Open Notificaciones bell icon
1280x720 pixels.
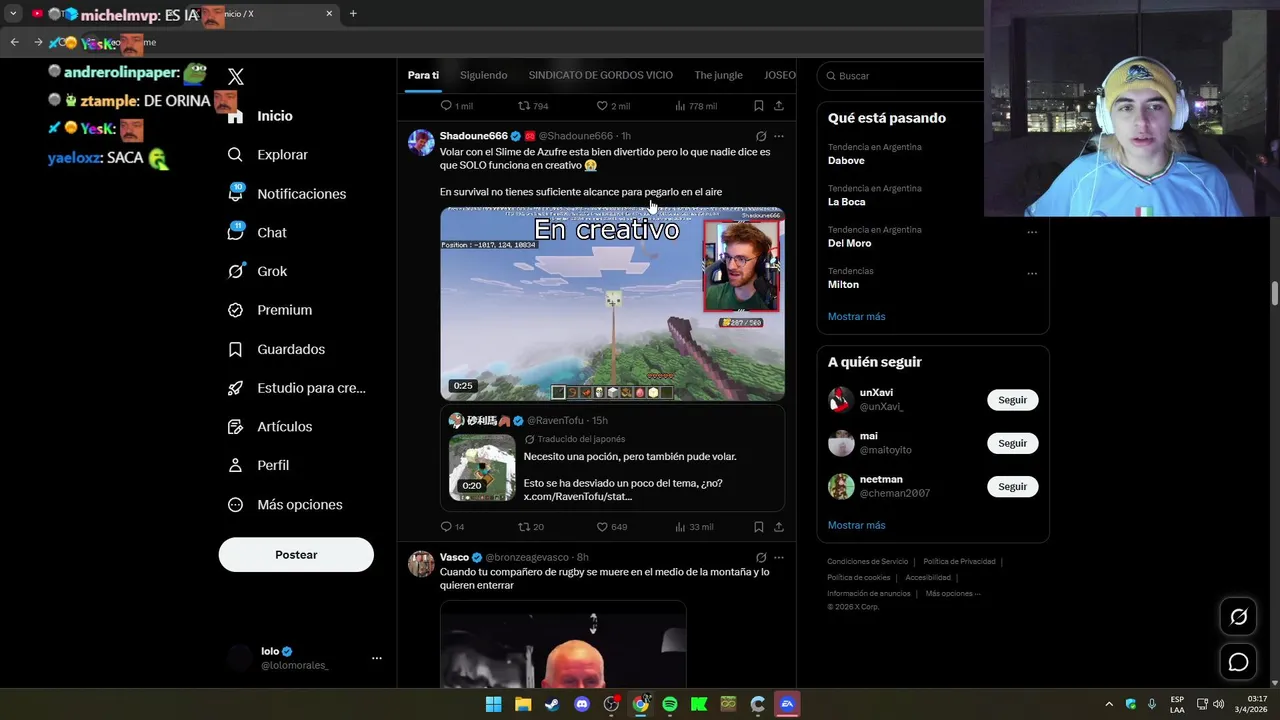tap(236, 193)
